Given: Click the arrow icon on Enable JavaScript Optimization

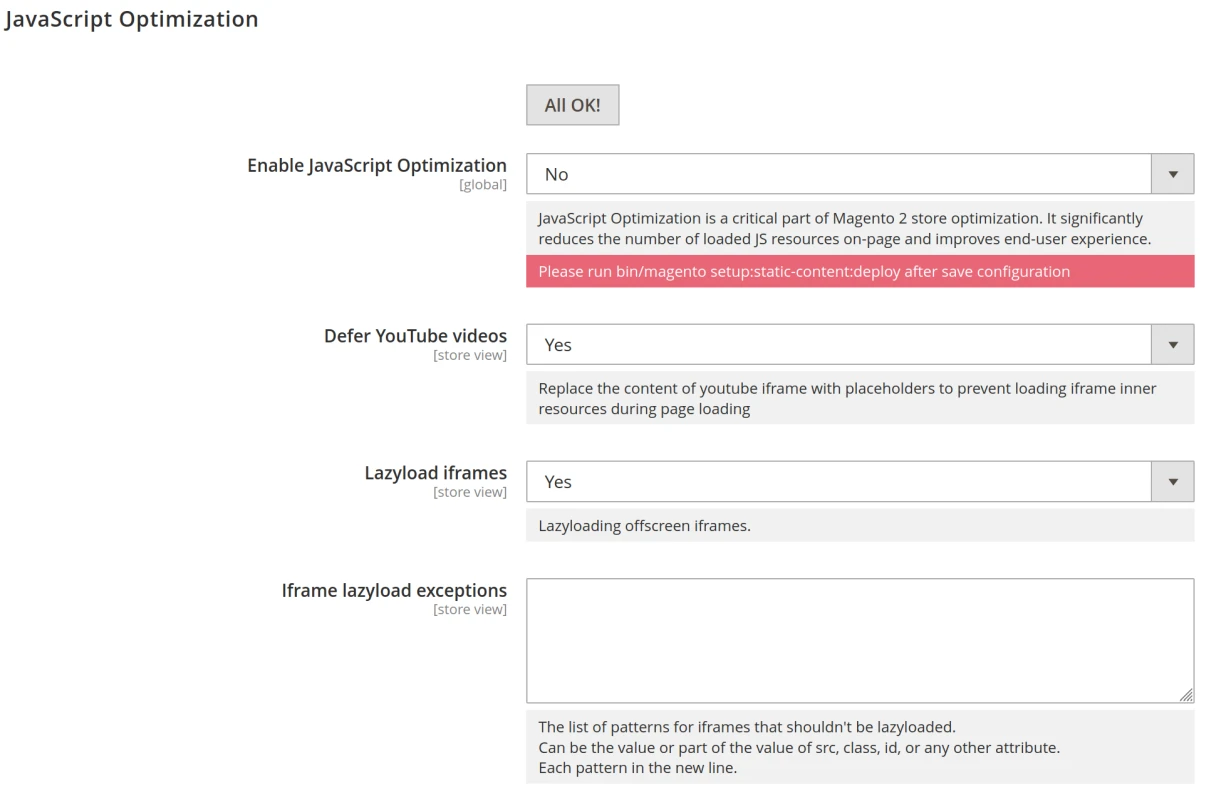Looking at the screenshot, I should (1173, 174).
